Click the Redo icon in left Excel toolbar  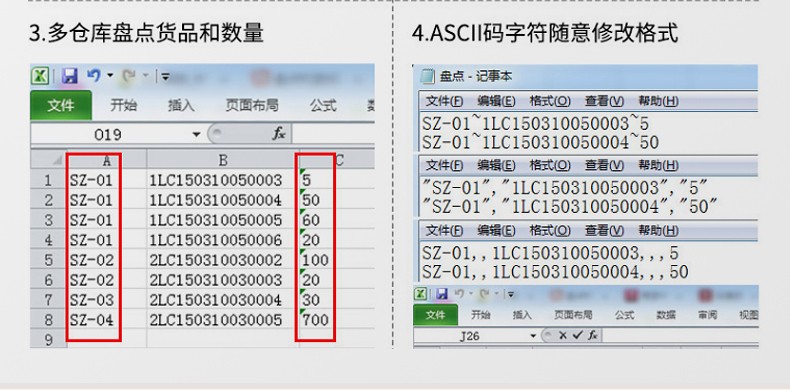click(x=129, y=76)
